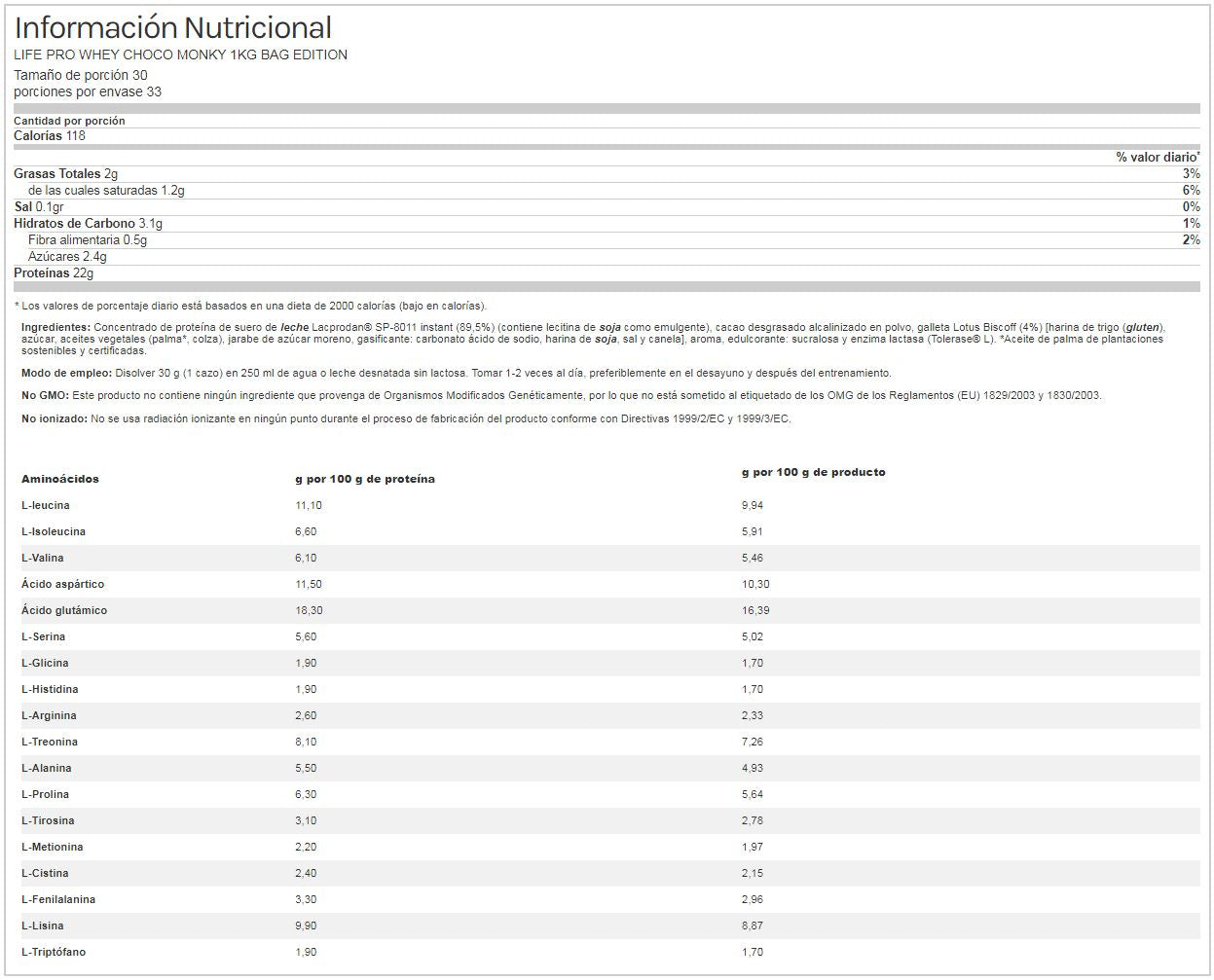The height and width of the screenshot is (980, 1214).
Task: Select the 'Ácido aspártico' row label
Action: tap(62, 584)
